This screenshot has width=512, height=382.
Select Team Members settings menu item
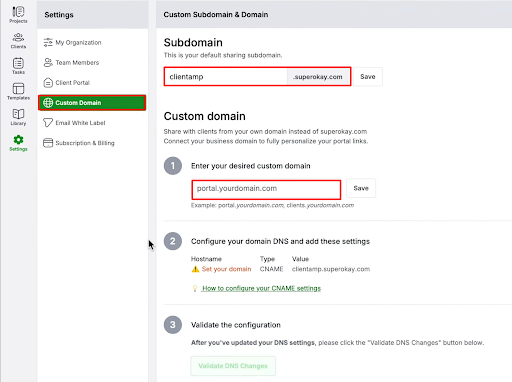[92, 62]
